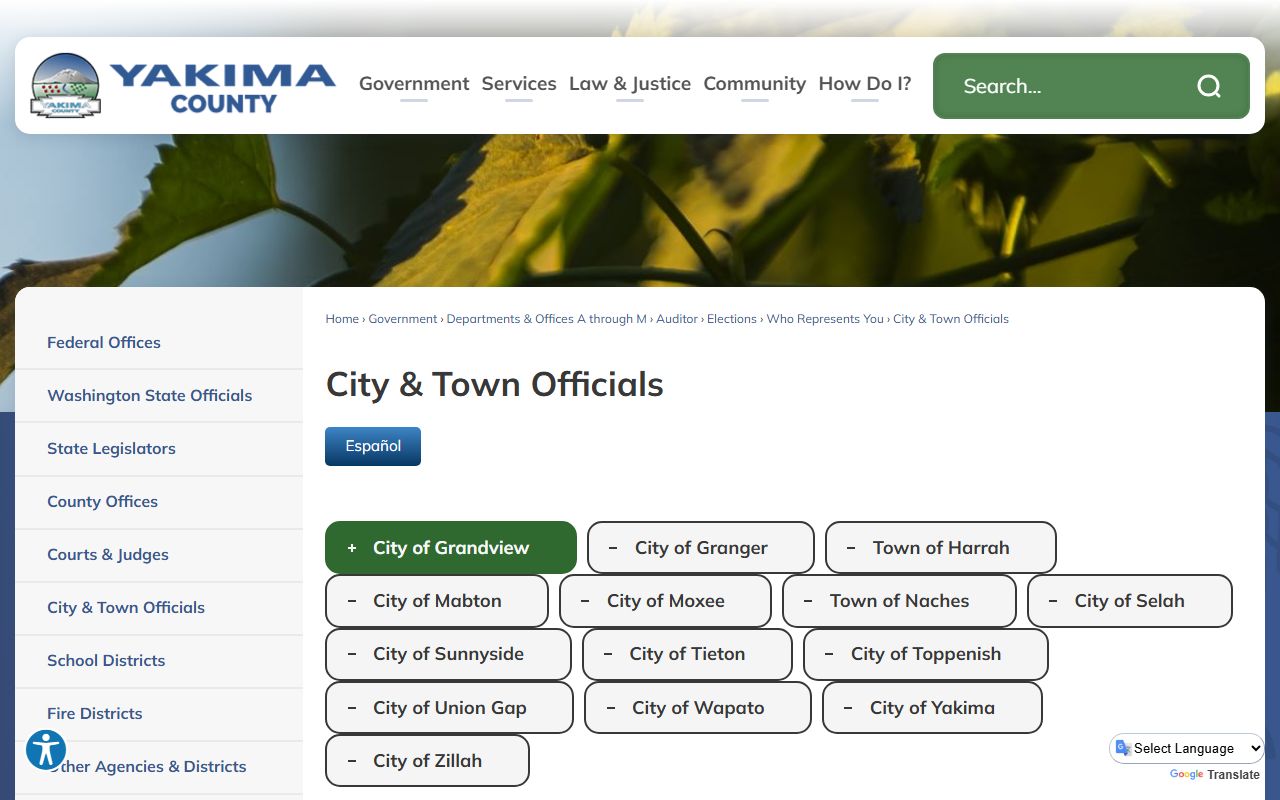Expand the City of Union Gap section
Image resolution: width=1280 pixels, height=800 pixels.
tap(449, 708)
